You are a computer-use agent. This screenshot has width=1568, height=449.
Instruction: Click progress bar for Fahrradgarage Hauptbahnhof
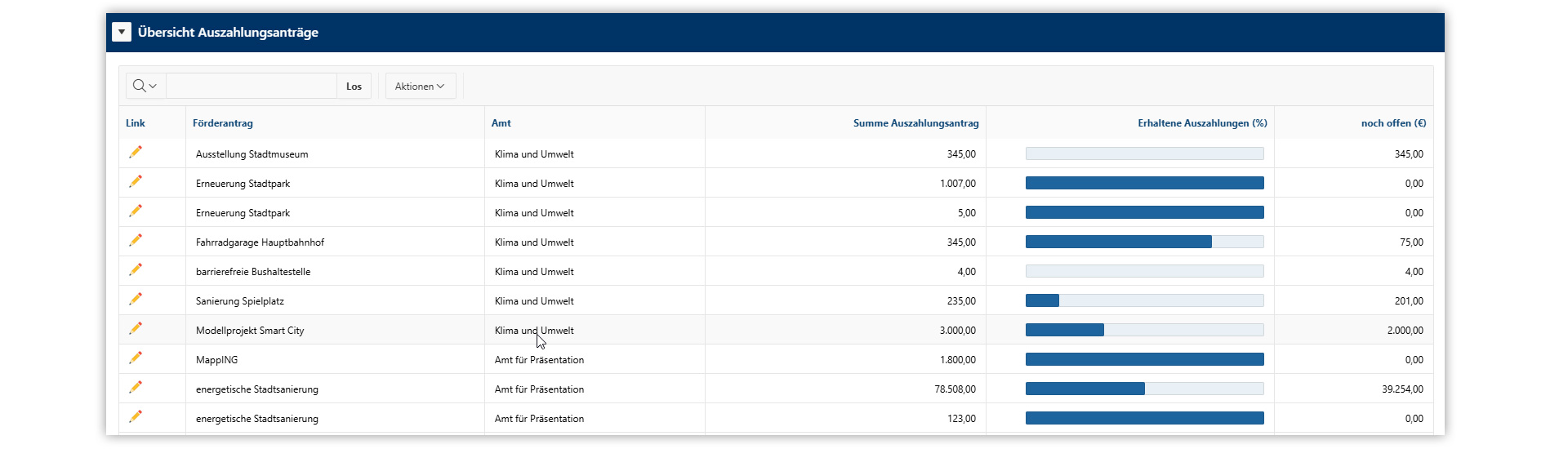click(1144, 242)
